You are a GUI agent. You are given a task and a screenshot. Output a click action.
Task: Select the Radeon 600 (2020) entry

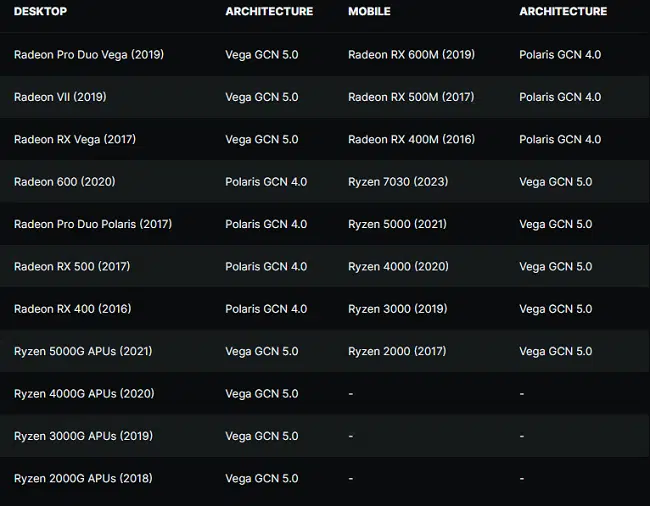tap(65, 182)
